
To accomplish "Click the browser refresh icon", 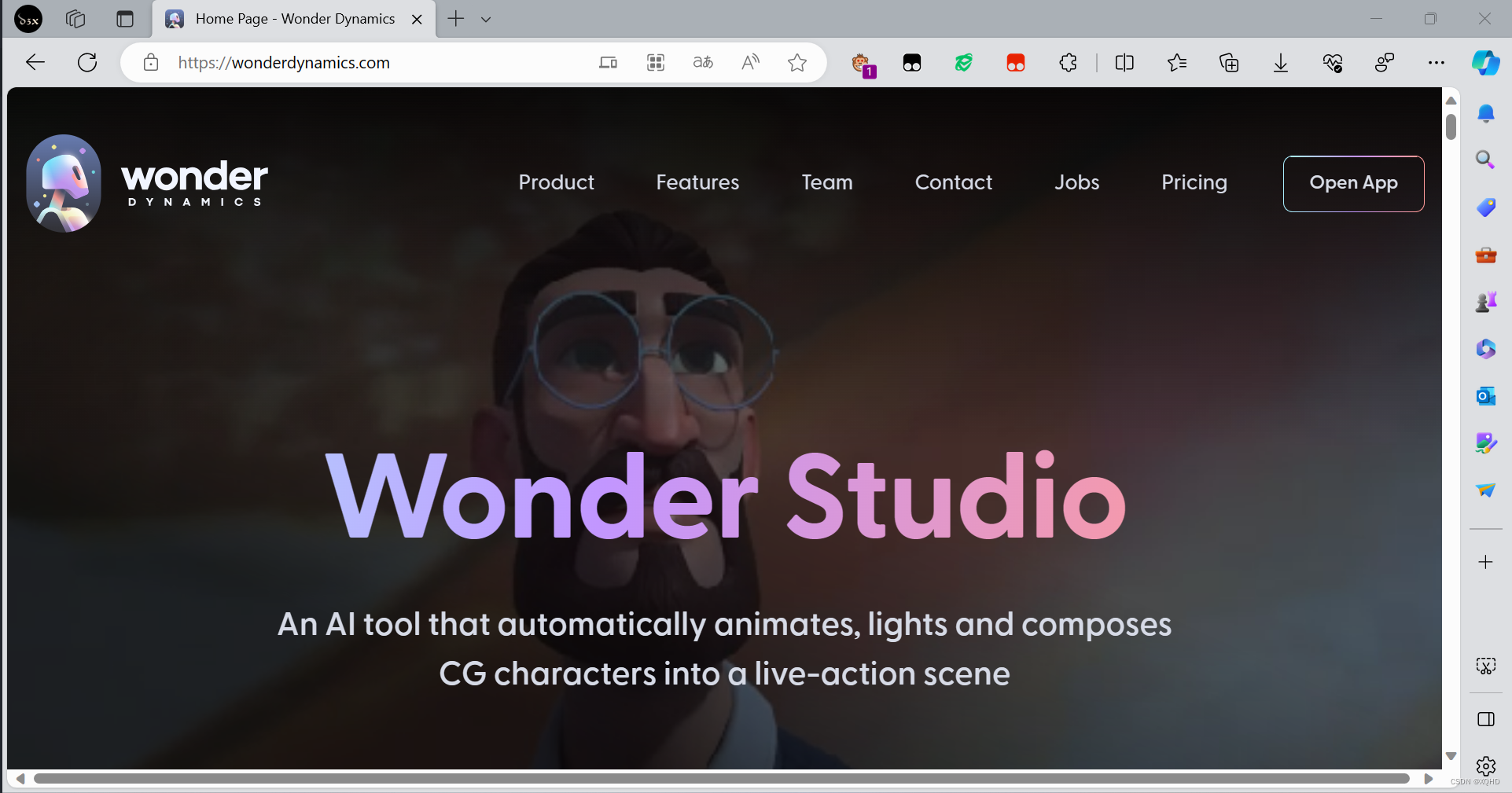I will (87, 62).
